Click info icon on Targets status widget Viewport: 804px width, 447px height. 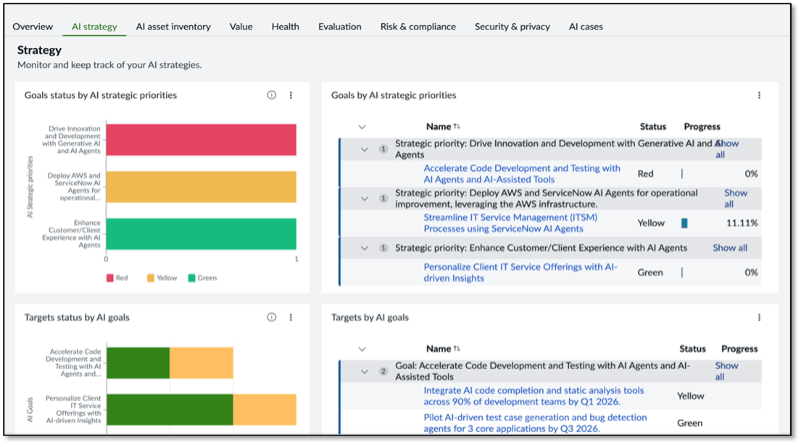(271, 317)
